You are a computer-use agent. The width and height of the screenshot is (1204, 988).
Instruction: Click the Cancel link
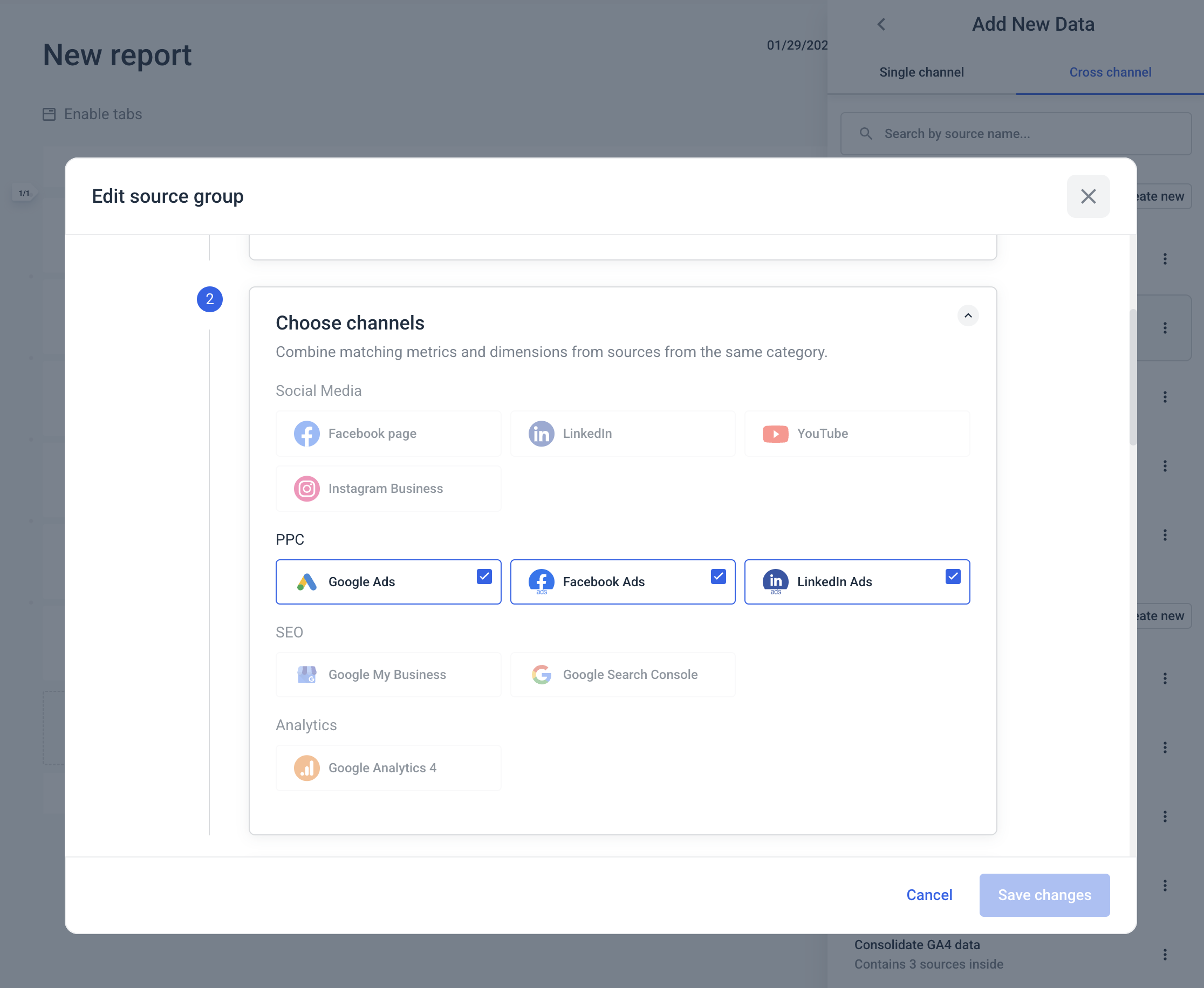pos(928,895)
